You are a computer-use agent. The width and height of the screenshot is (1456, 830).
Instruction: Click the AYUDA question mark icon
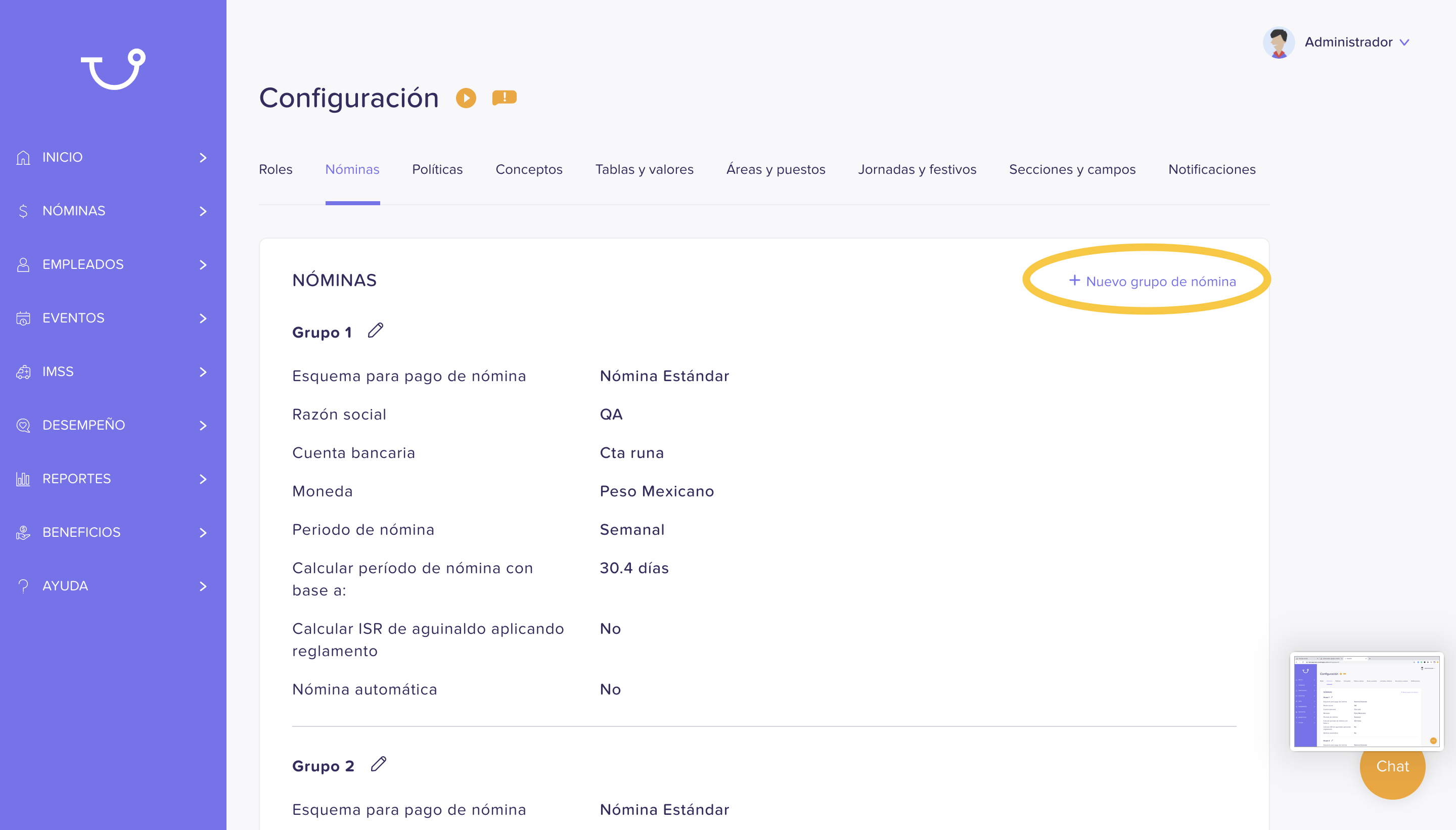coord(23,586)
